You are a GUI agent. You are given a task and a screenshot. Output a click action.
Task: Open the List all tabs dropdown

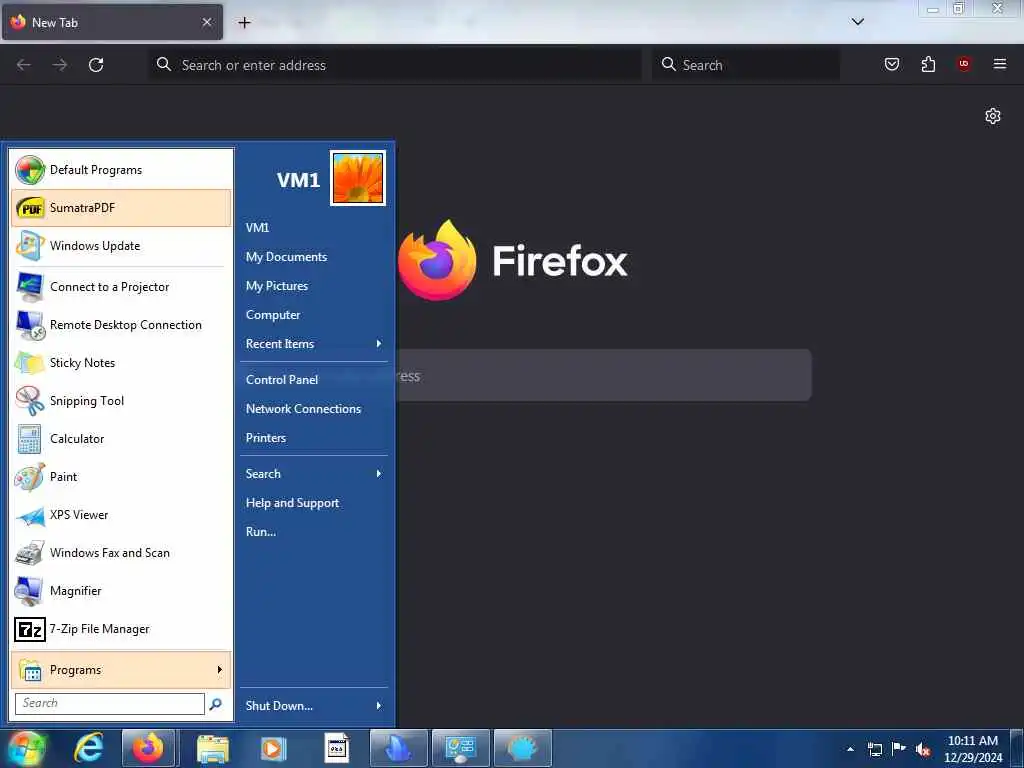tap(858, 22)
